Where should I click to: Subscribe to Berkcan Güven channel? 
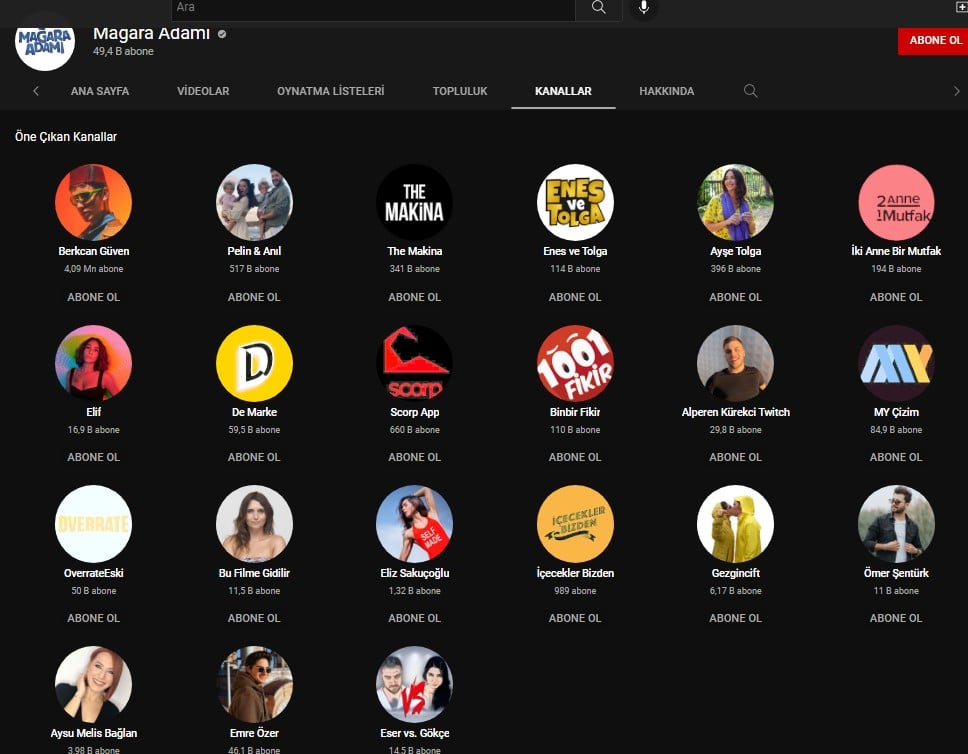93,297
